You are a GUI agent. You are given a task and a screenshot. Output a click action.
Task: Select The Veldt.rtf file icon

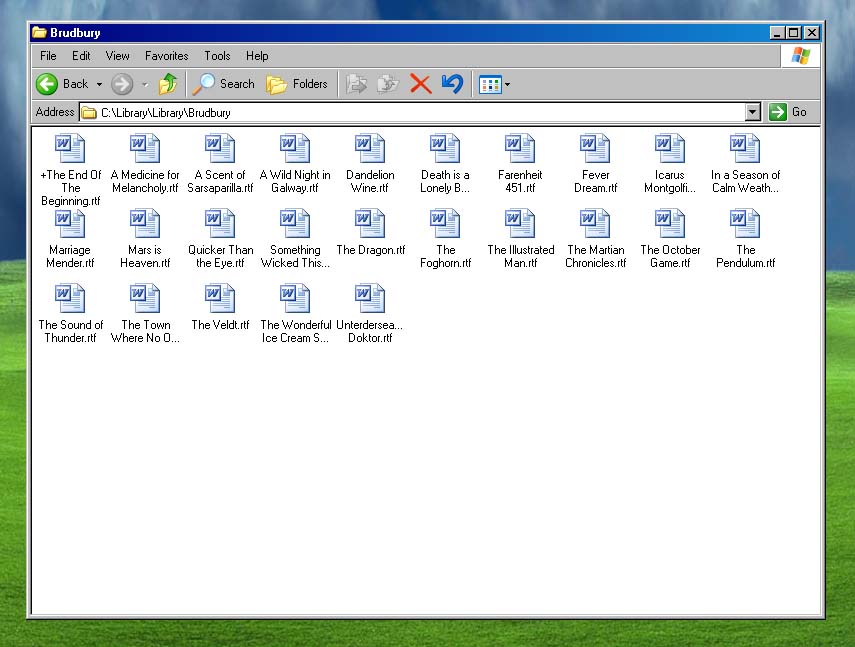point(220,298)
